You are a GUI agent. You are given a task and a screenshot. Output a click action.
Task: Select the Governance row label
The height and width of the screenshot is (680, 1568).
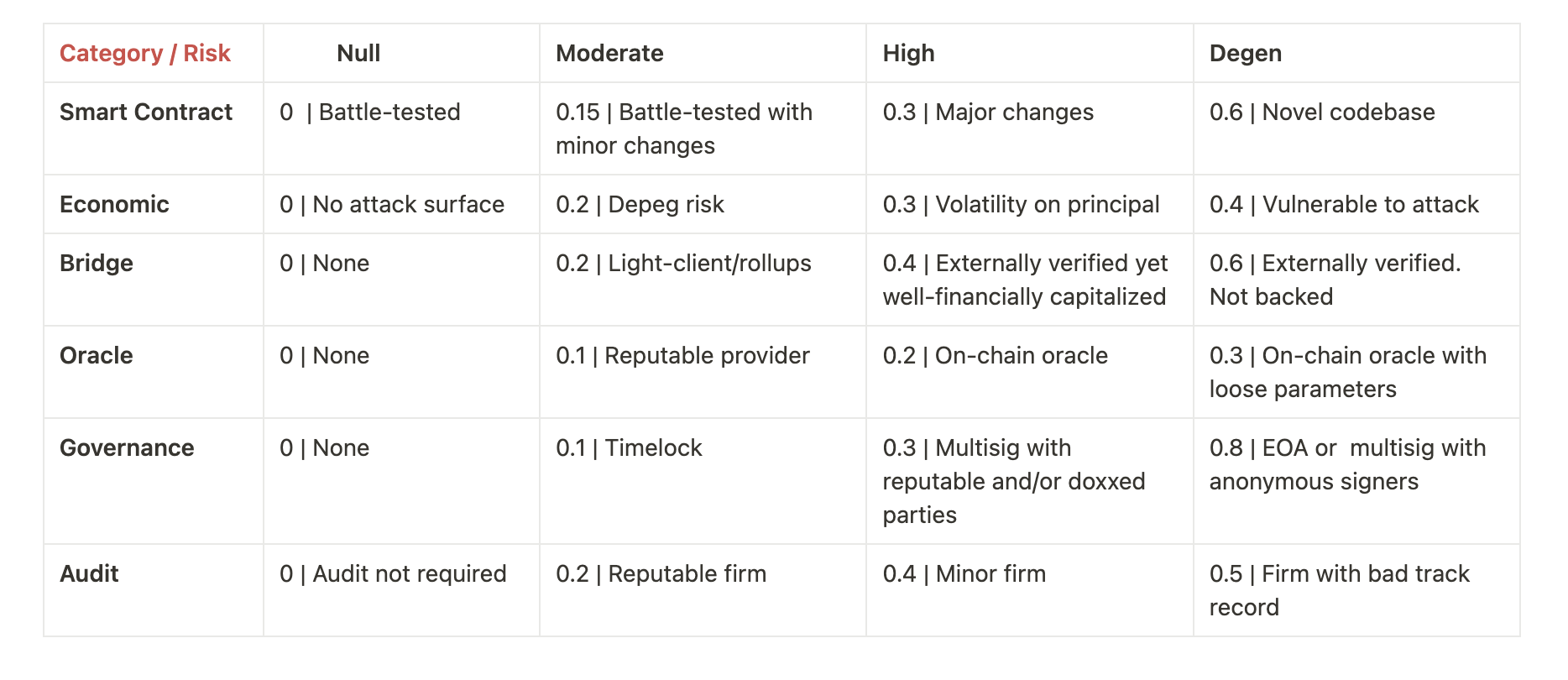127,448
